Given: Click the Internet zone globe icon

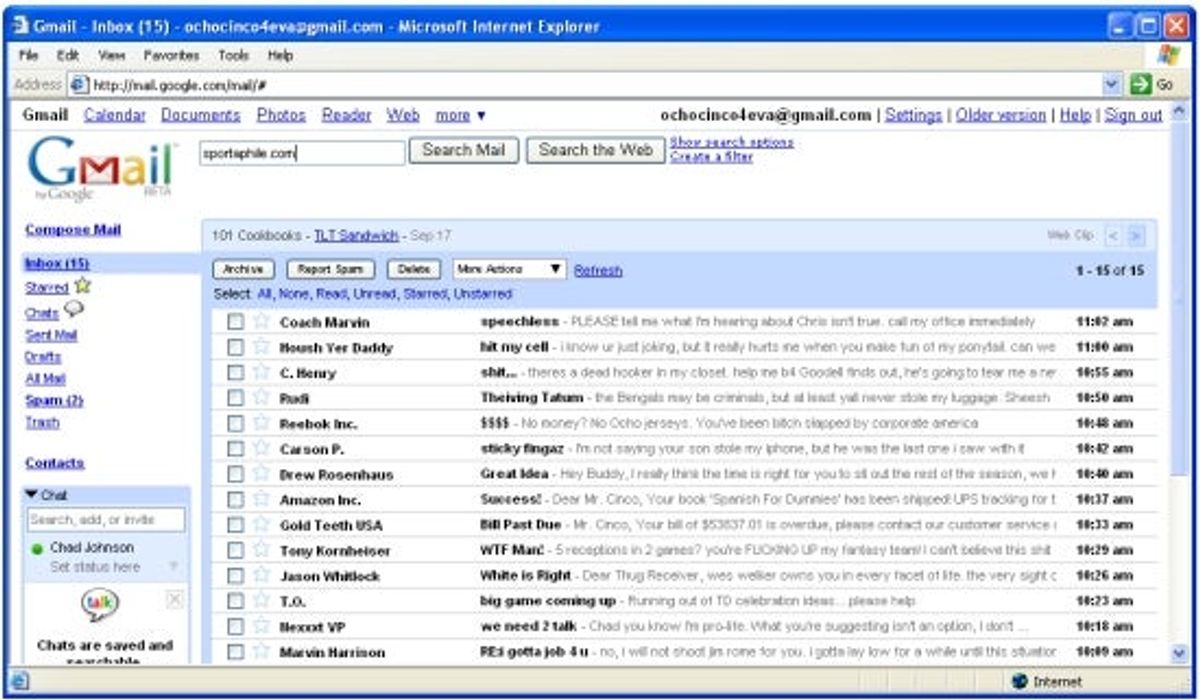Looking at the screenshot, I should (1019, 681).
